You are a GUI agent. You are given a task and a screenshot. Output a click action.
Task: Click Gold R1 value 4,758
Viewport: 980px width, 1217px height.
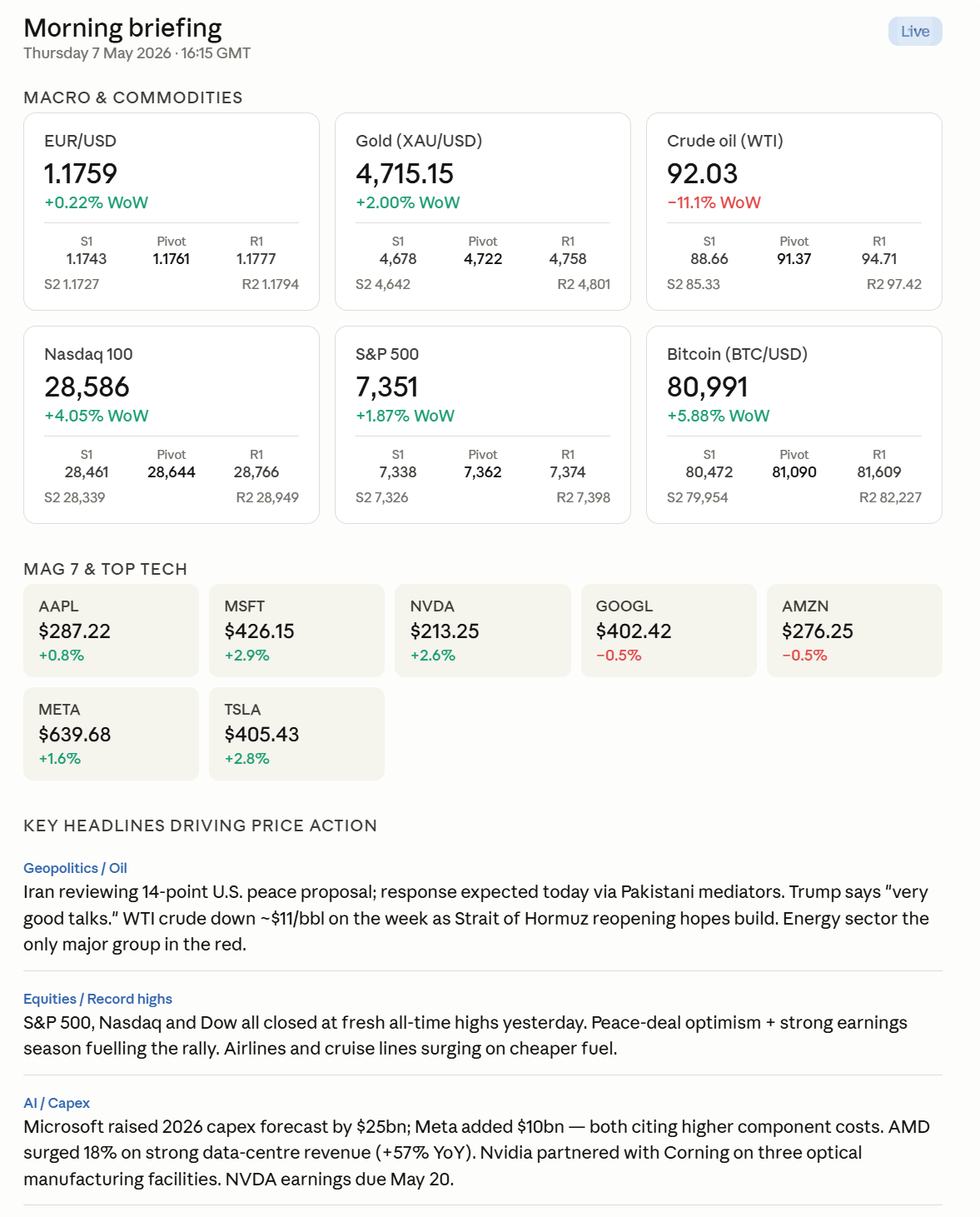pos(568,259)
